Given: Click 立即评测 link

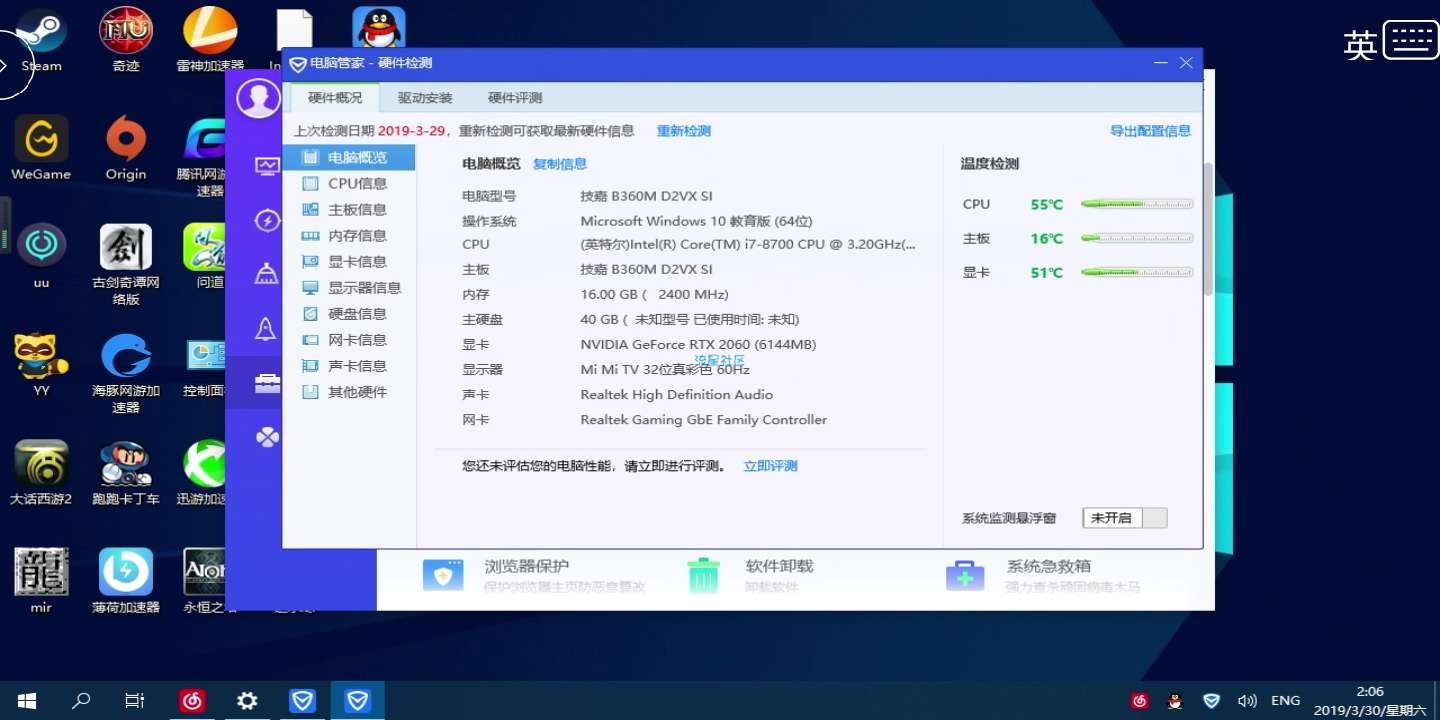Looking at the screenshot, I should coord(771,466).
